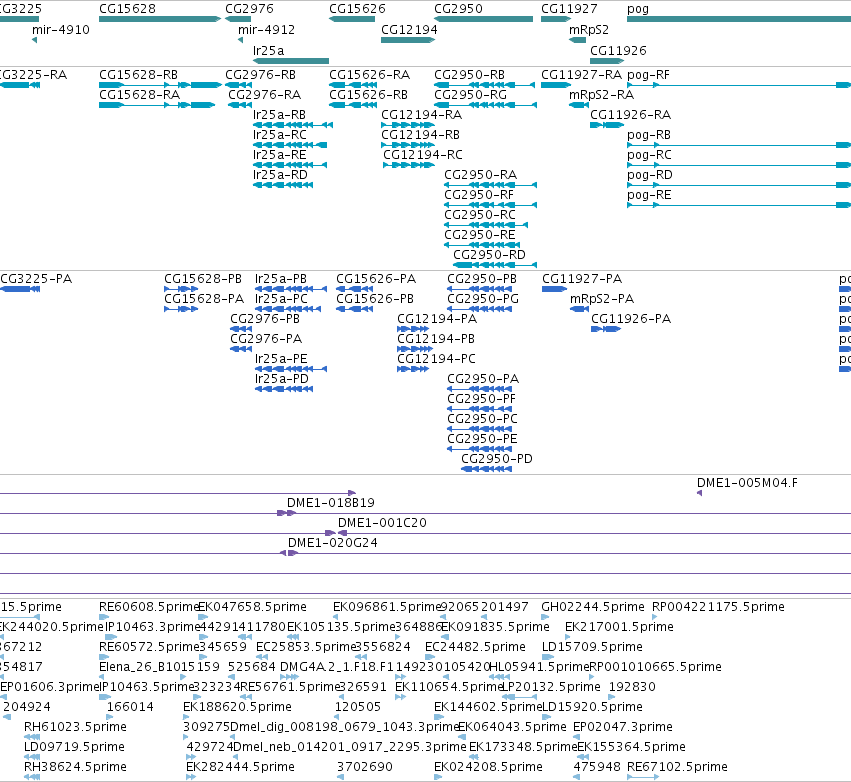Select protein CG12194-PB
The height and width of the screenshot is (782, 851).
[436, 339]
